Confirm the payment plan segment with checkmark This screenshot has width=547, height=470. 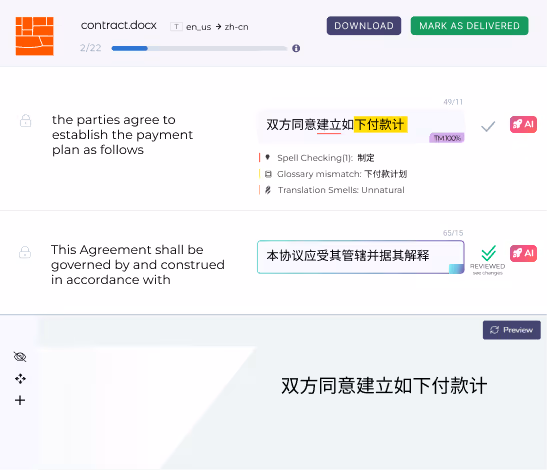click(x=488, y=126)
